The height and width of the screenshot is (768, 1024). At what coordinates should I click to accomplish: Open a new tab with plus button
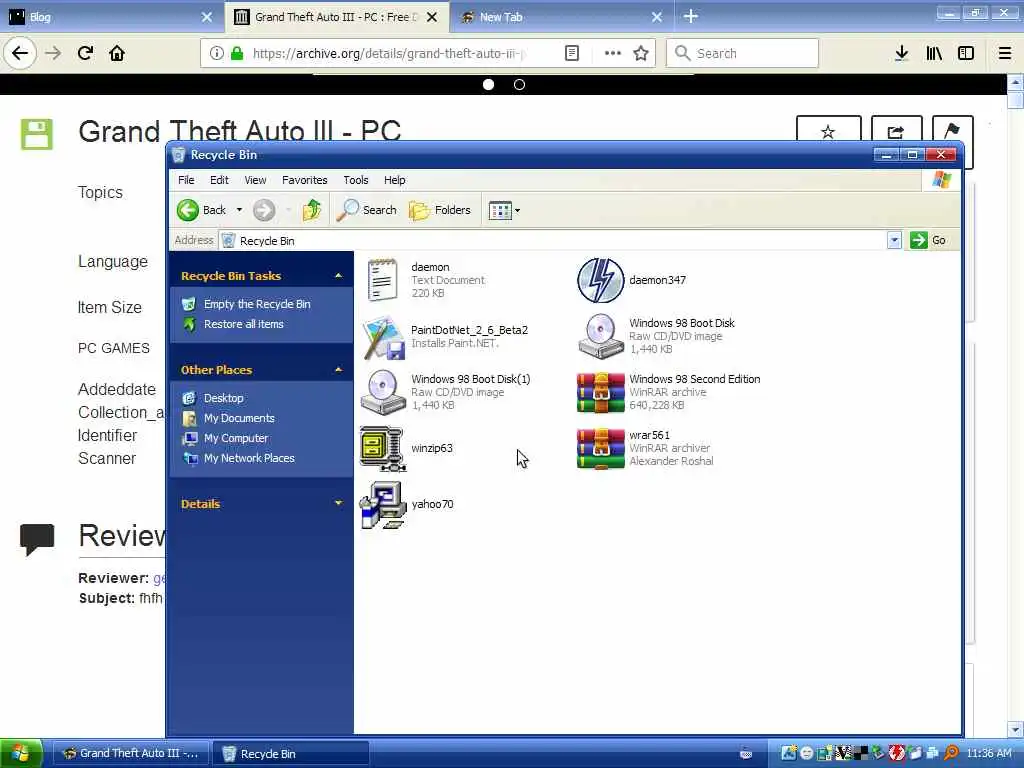click(x=691, y=17)
